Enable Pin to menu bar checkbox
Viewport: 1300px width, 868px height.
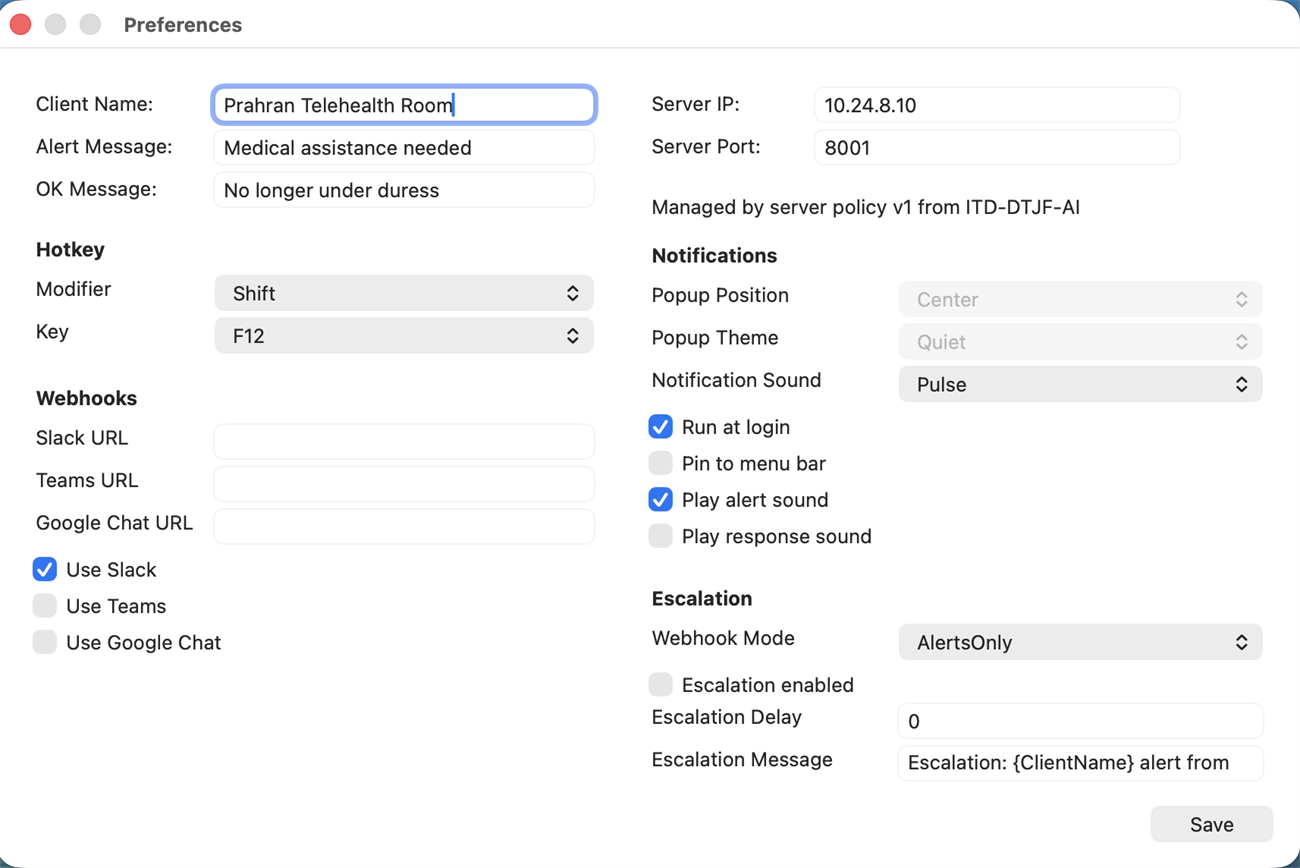[x=660, y=463]
